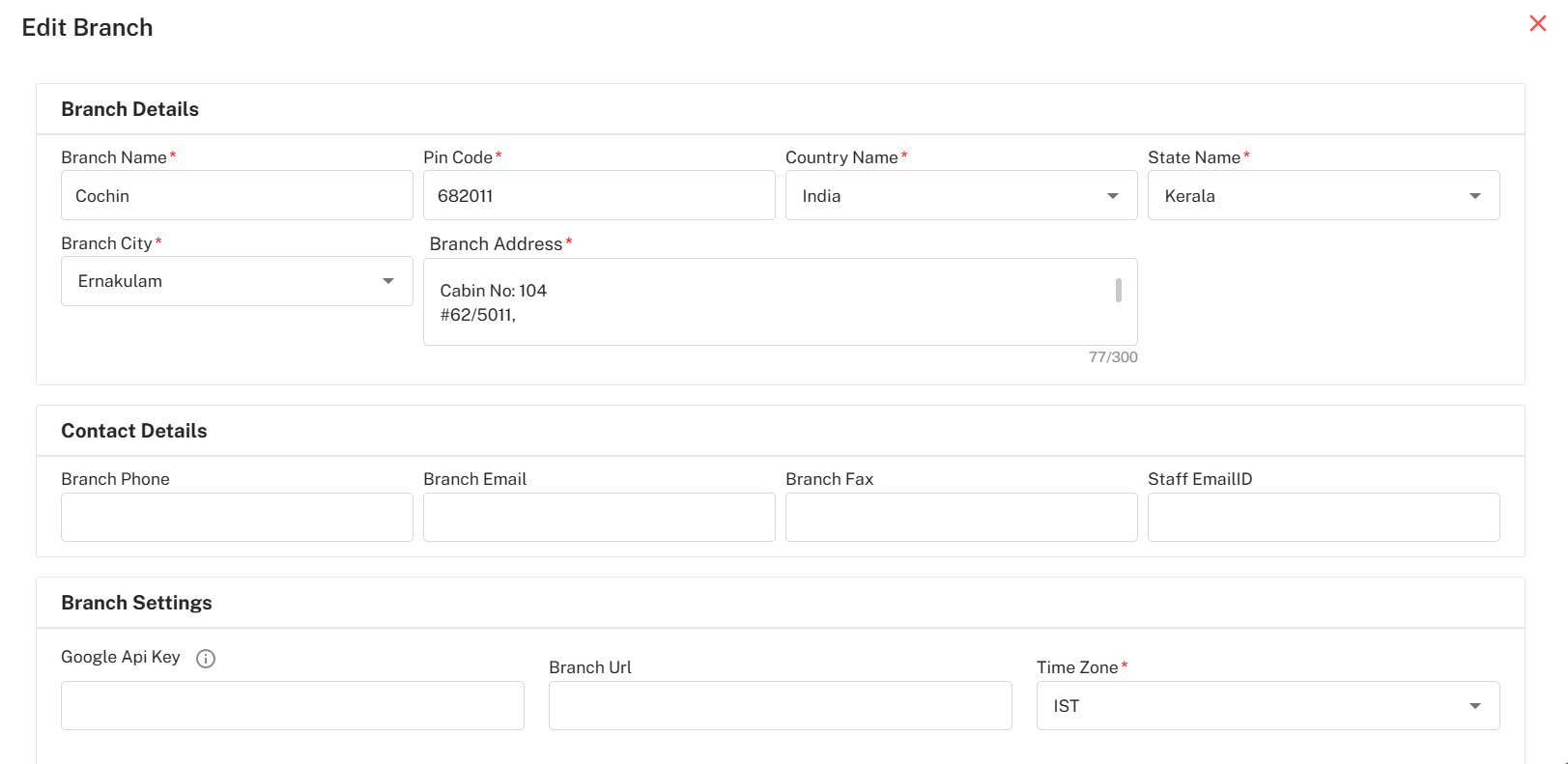Focus the Branch Phone field

237,518
